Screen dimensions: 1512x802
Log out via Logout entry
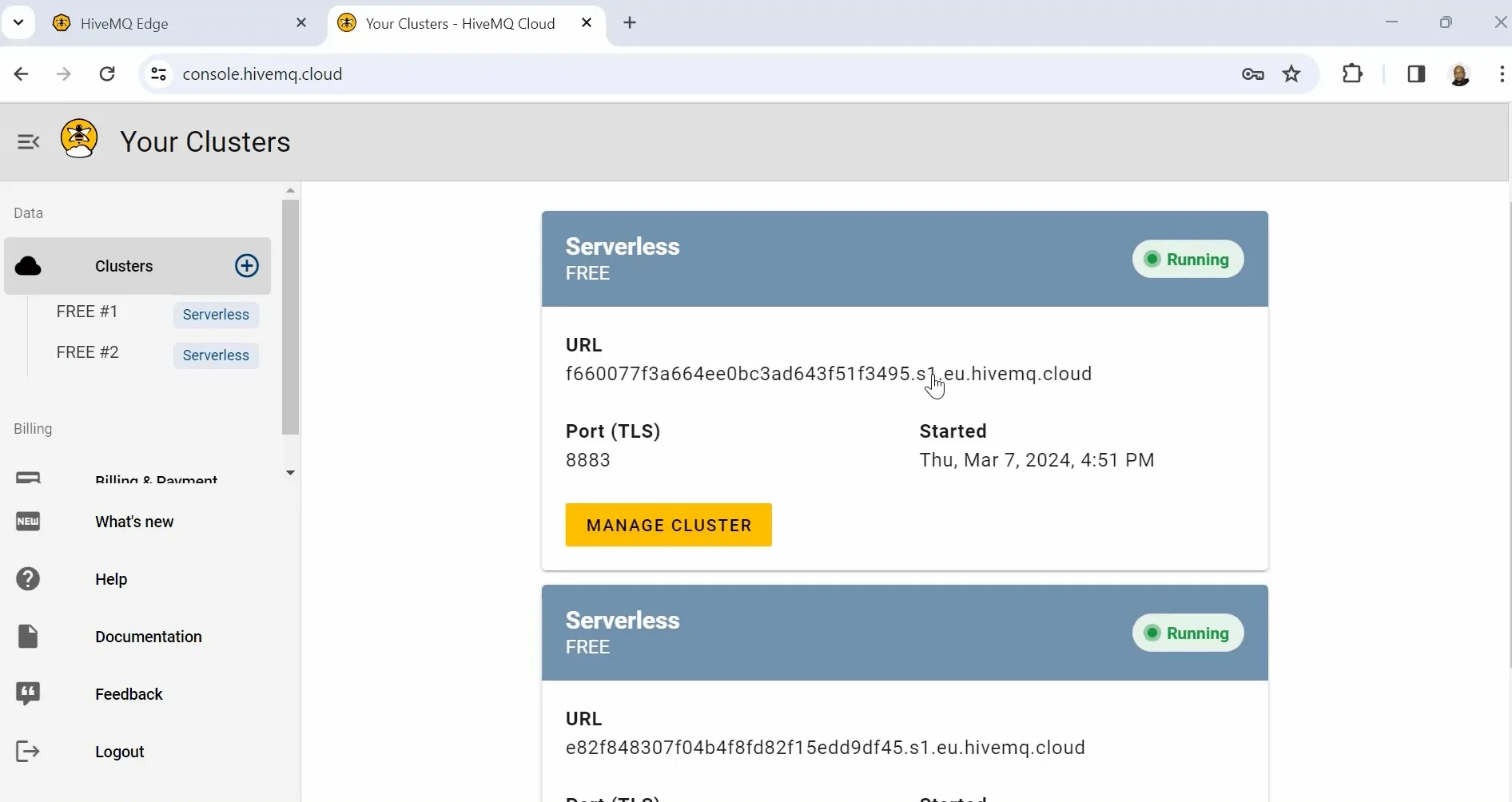click(x=120, y=752)
